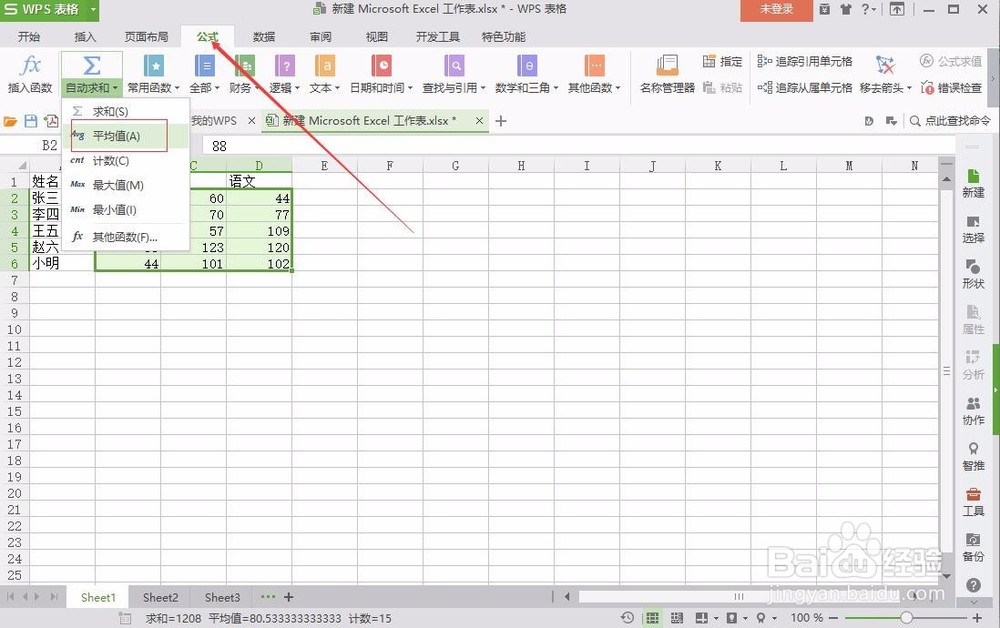This screenshot has width=1000, height=628.
Task: Switch to the 审阅 ribbon tab
Action: pyautogui.click(x=320, y=36)
